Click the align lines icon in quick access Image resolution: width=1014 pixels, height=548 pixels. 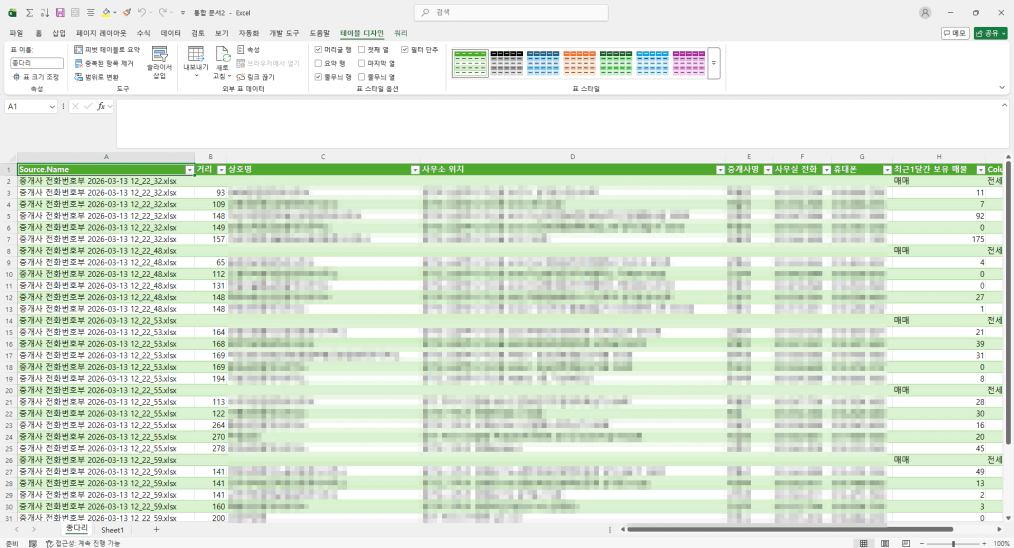pyautogui.click(x=91, y=12)
